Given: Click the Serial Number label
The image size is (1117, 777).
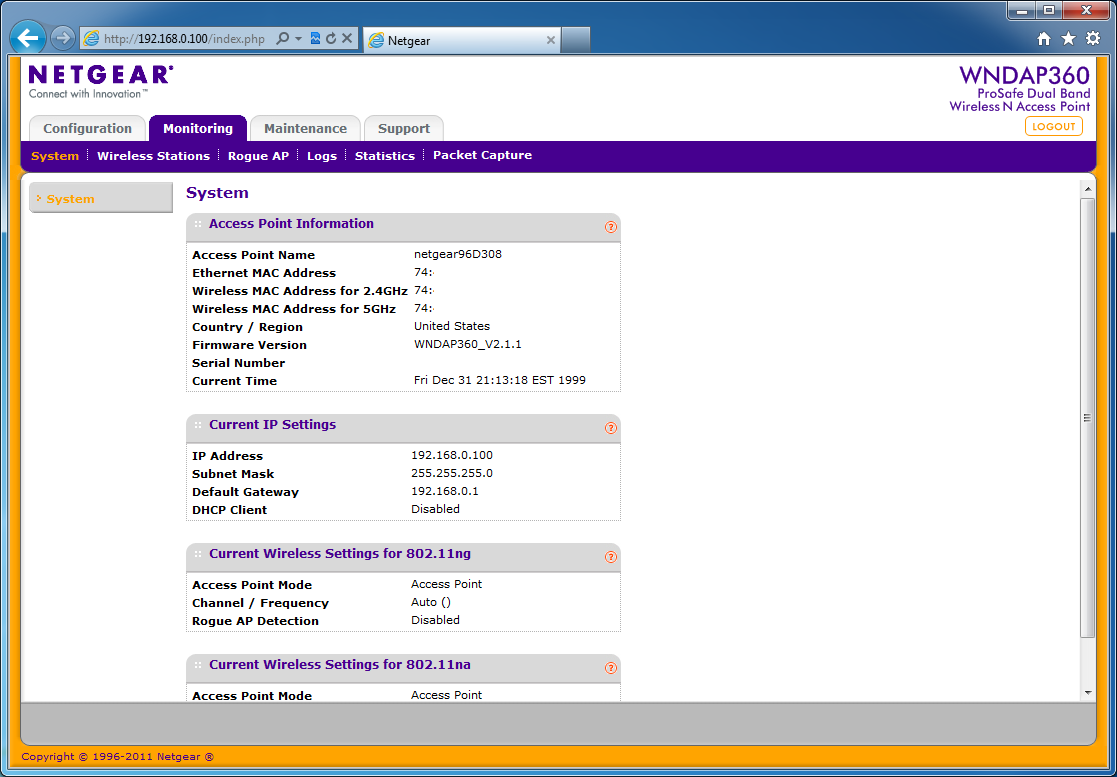Looking at the screenshot, I should [239, 363].
